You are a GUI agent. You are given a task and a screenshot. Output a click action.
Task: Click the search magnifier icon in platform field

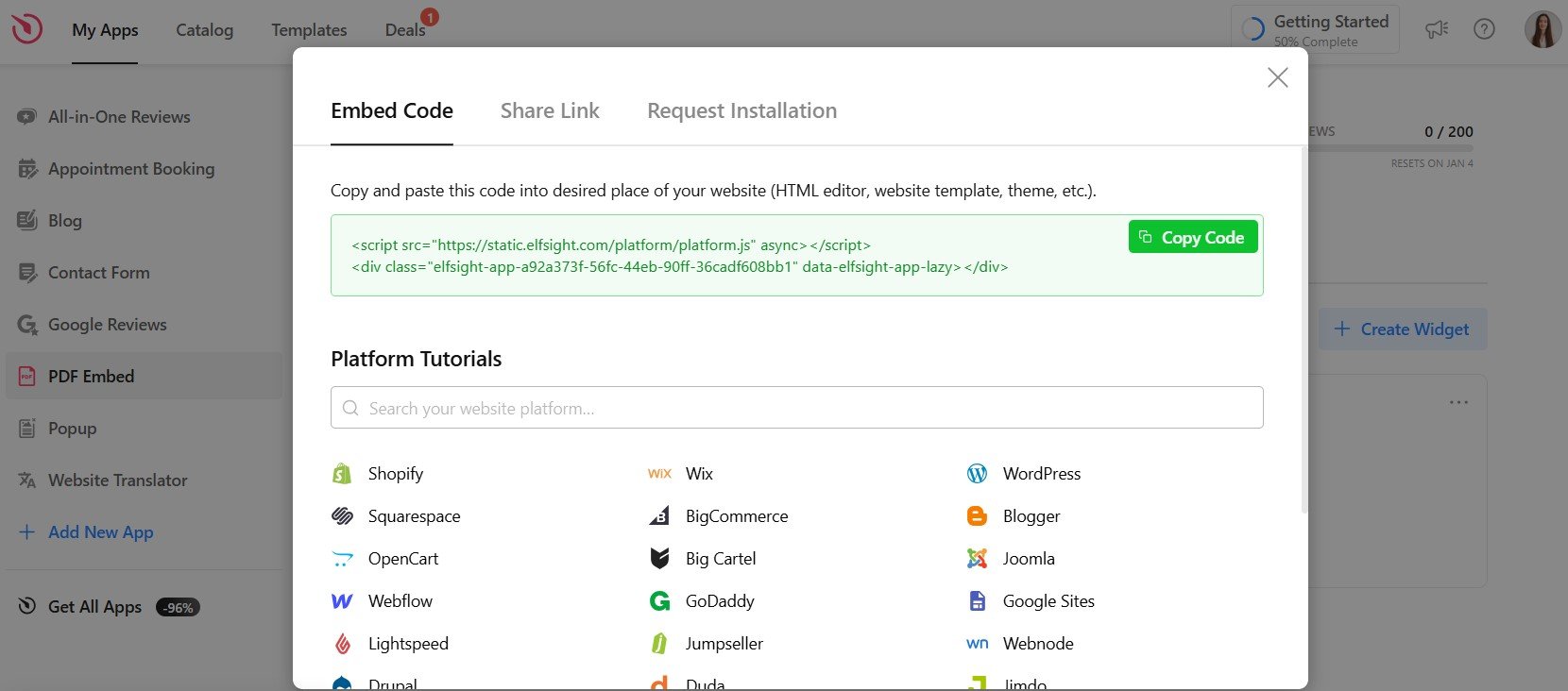[x=350, y=408]
